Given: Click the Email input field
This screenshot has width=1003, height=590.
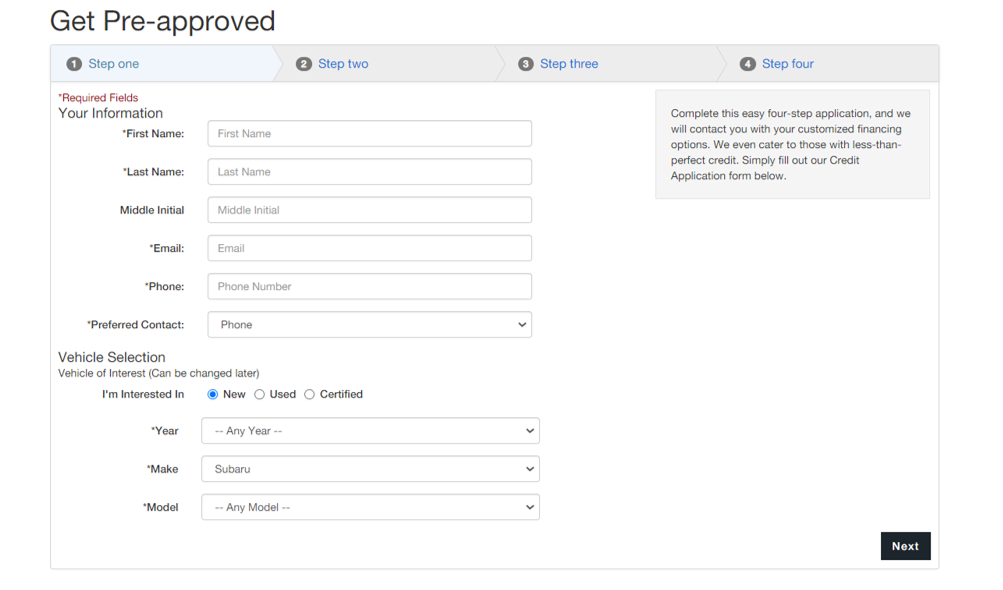Looking at the screenshot, I should 369,248.
